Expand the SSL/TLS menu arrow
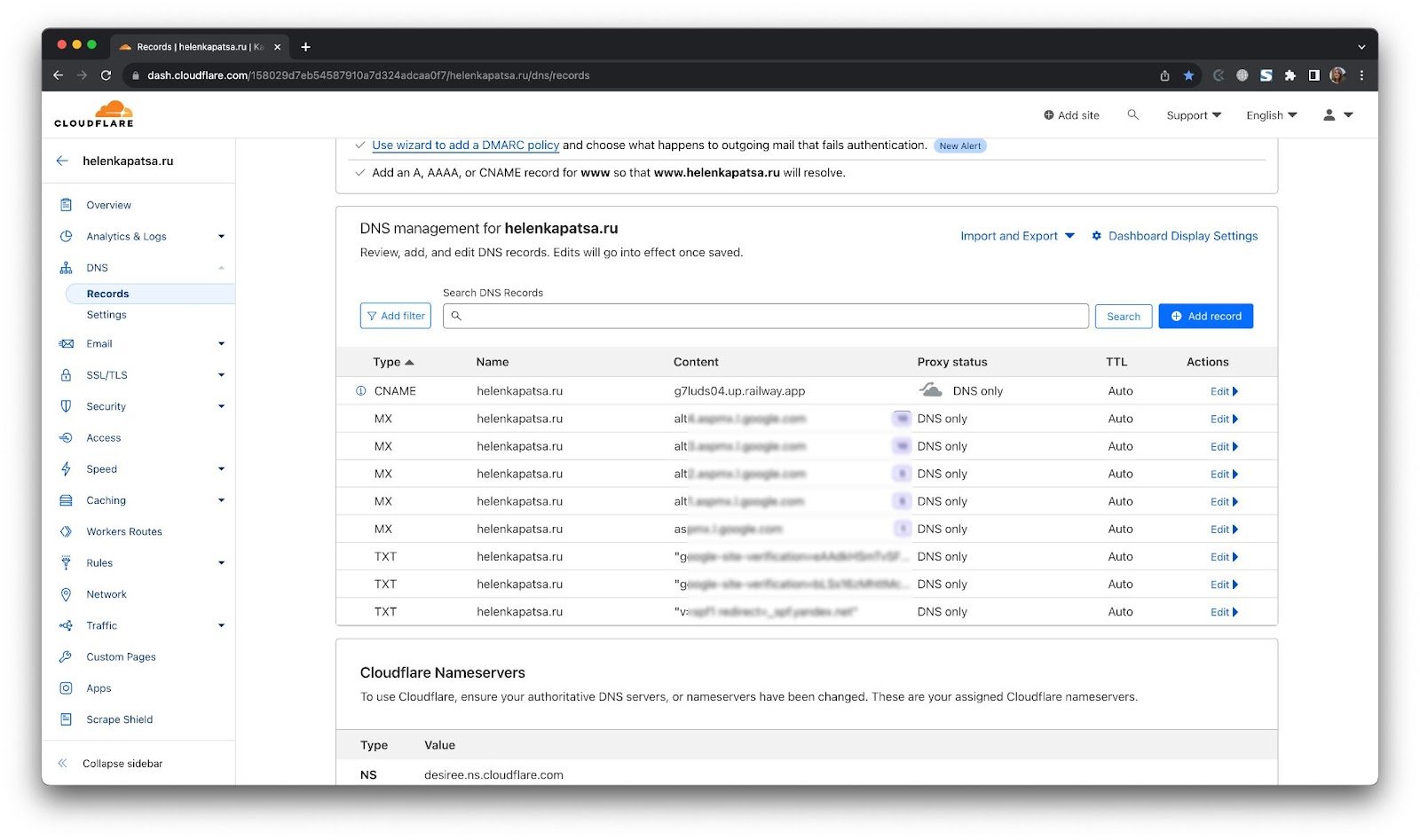The height and width of the screenshot is (840, 1420). click(x=221, y=375)
